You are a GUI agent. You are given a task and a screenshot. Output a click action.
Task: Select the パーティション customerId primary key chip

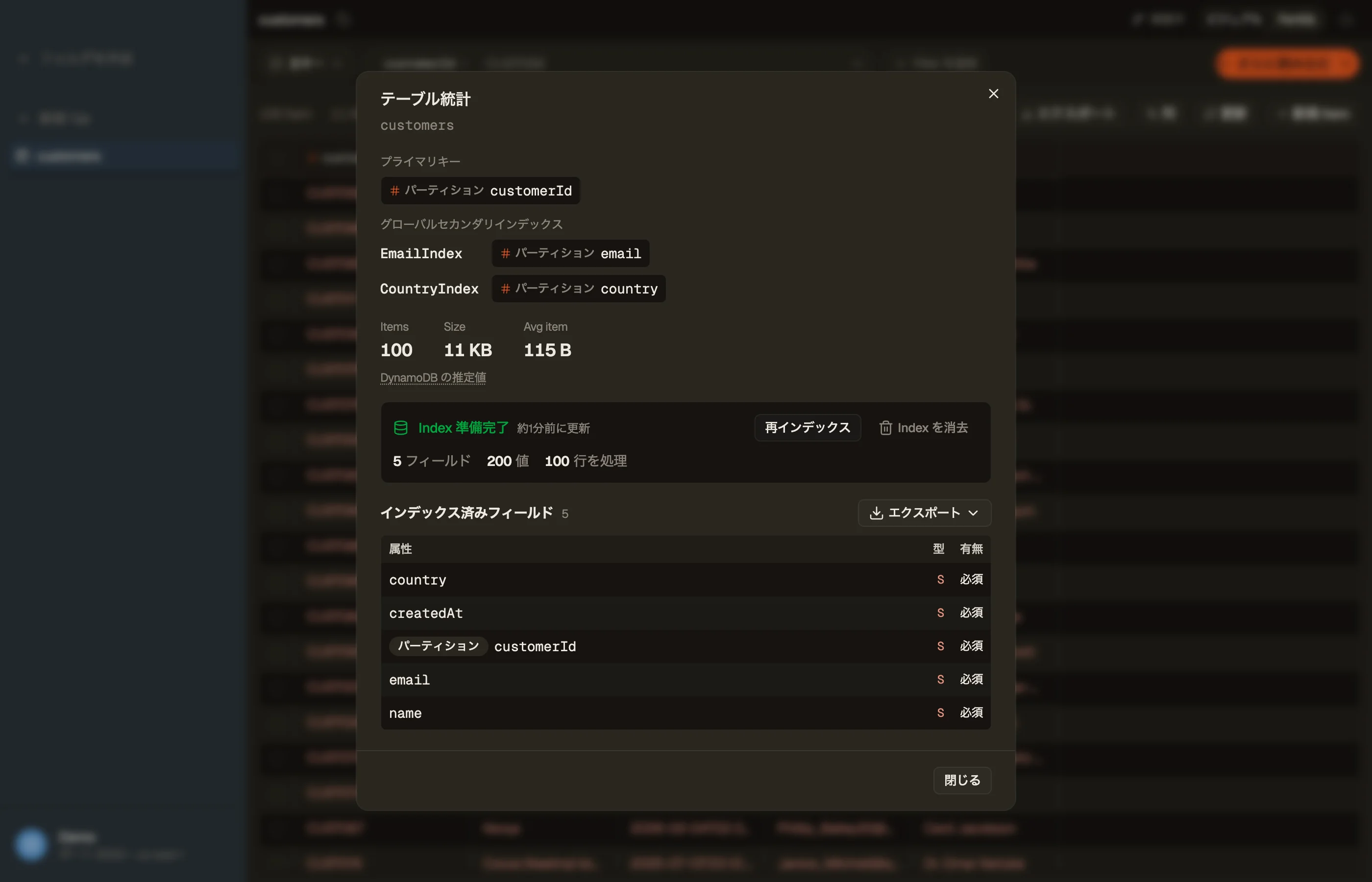[480, 191]
